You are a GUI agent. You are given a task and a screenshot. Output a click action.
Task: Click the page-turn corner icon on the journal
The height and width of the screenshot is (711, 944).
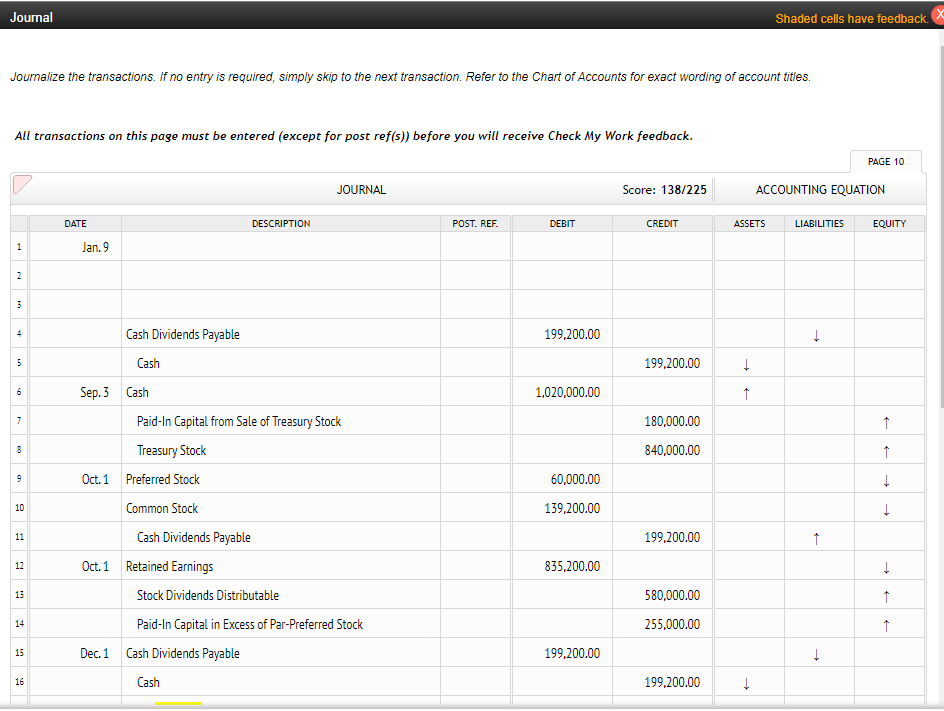pos(21,184)
